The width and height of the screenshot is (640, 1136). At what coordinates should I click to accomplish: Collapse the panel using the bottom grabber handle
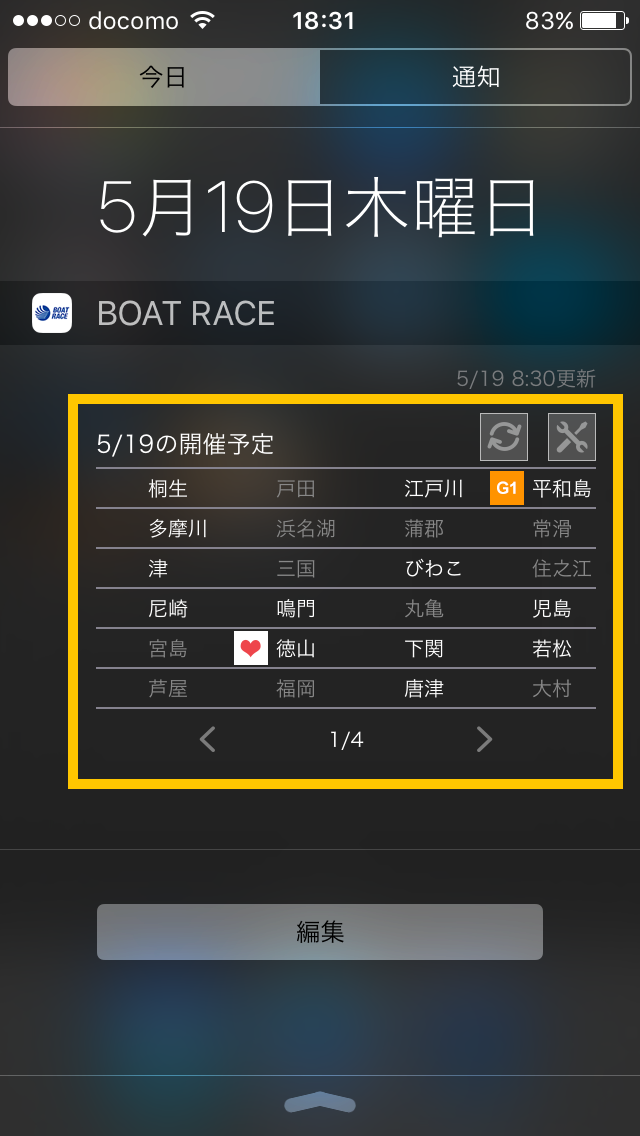pos(320,1102)
